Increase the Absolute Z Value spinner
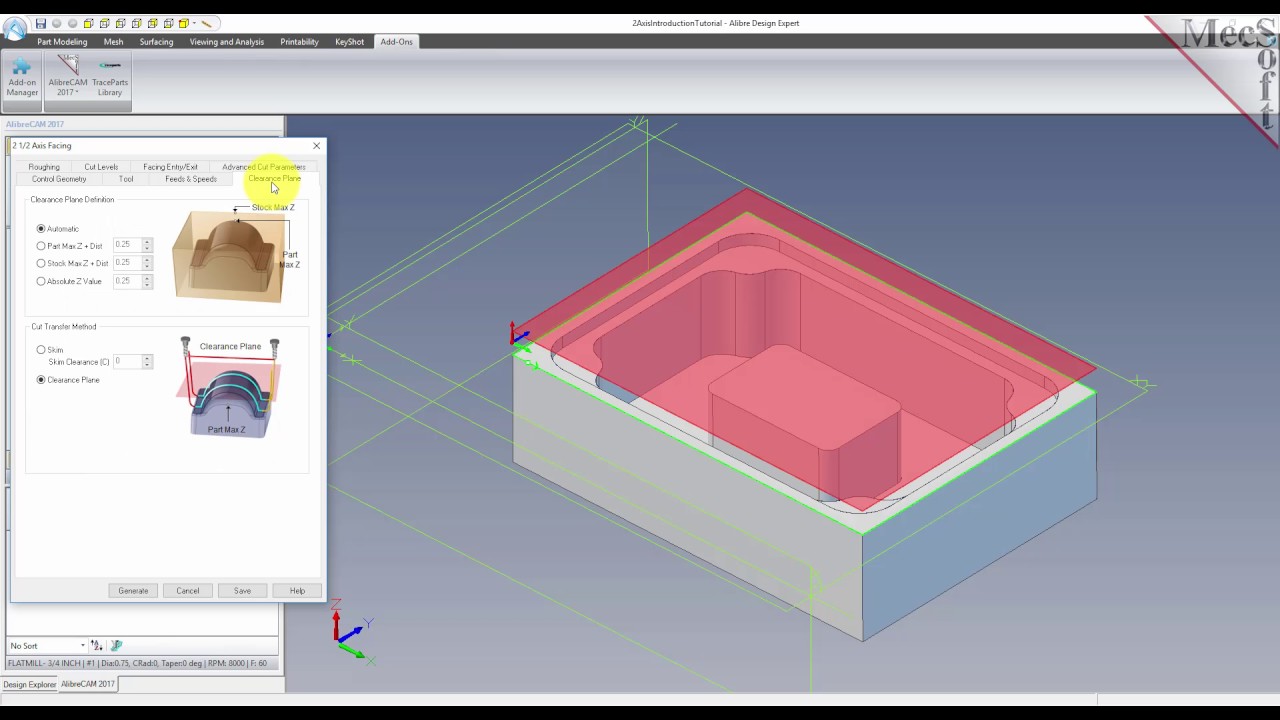 tap(147, 278)
